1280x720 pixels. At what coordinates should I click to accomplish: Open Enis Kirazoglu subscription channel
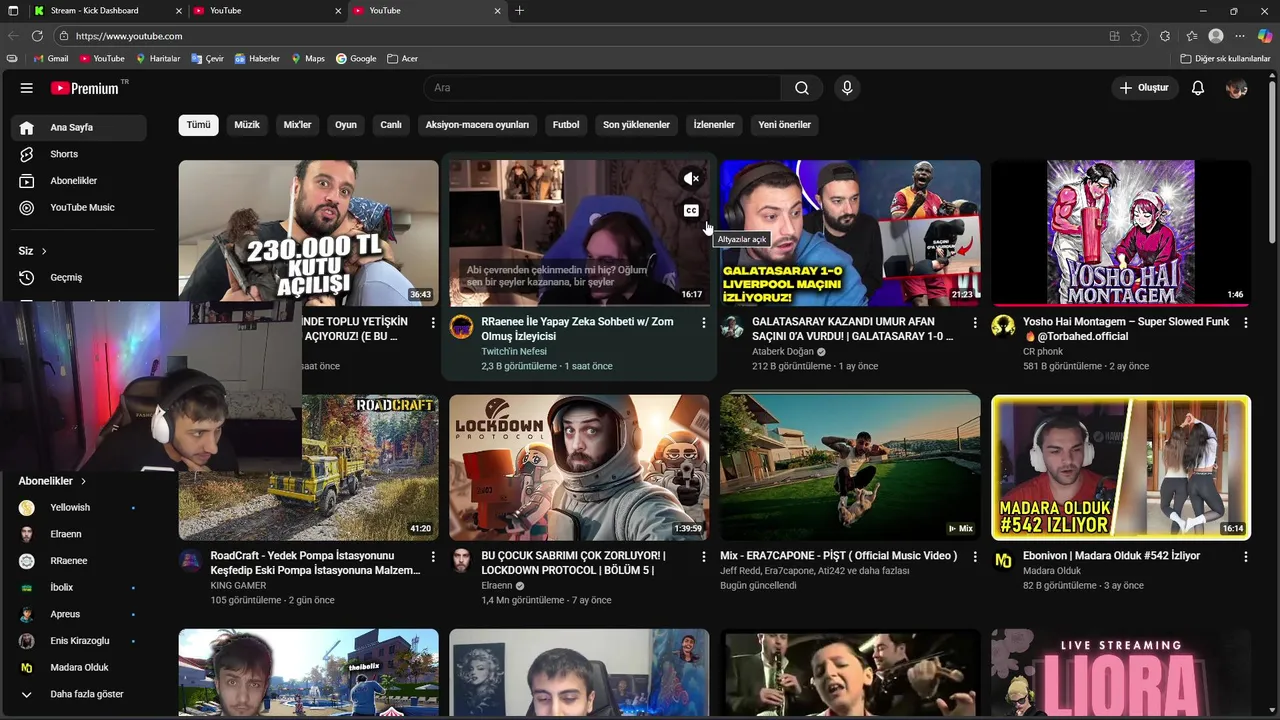click(x=79, y=641)
